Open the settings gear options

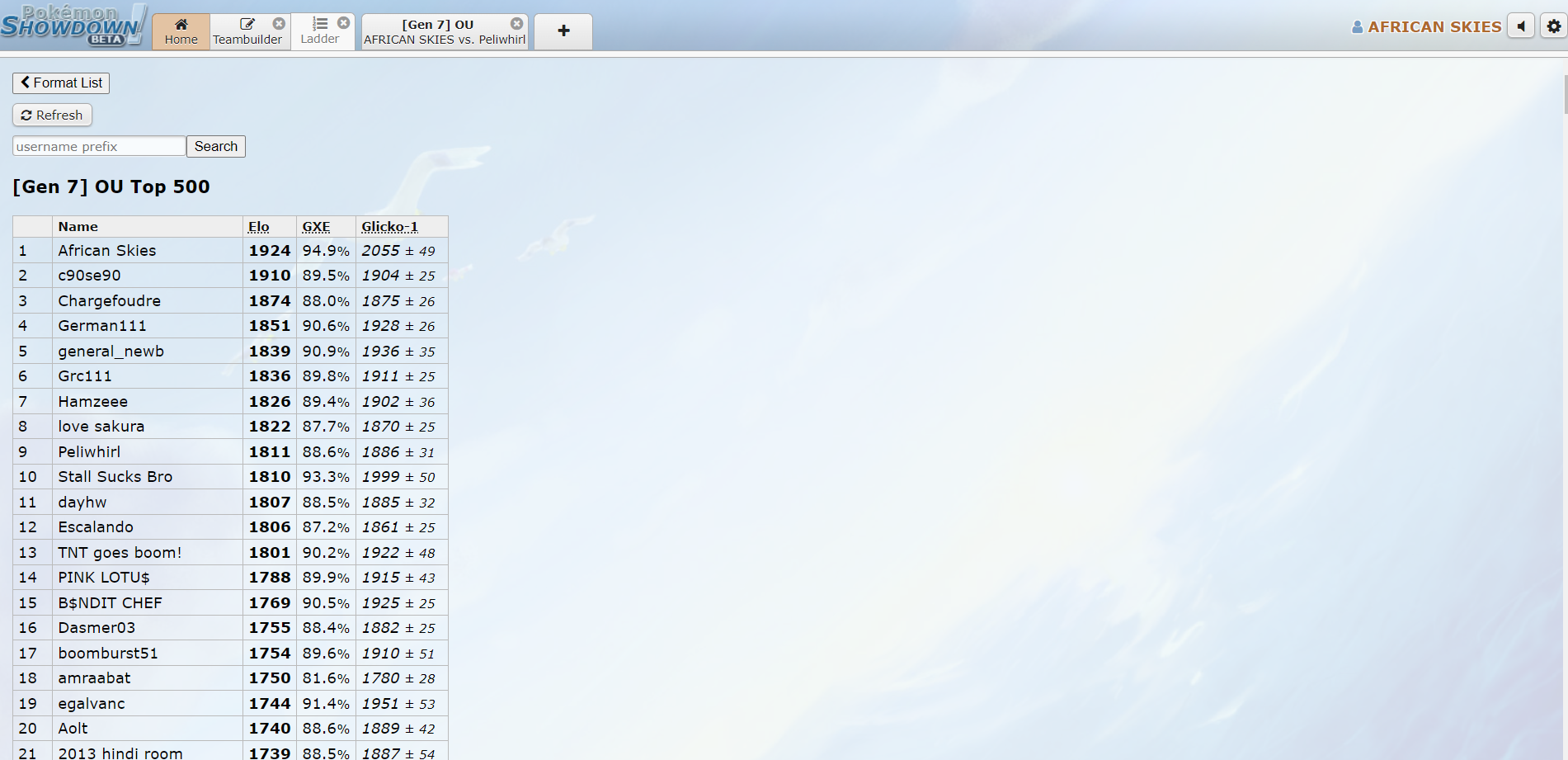coord(1554,26)
